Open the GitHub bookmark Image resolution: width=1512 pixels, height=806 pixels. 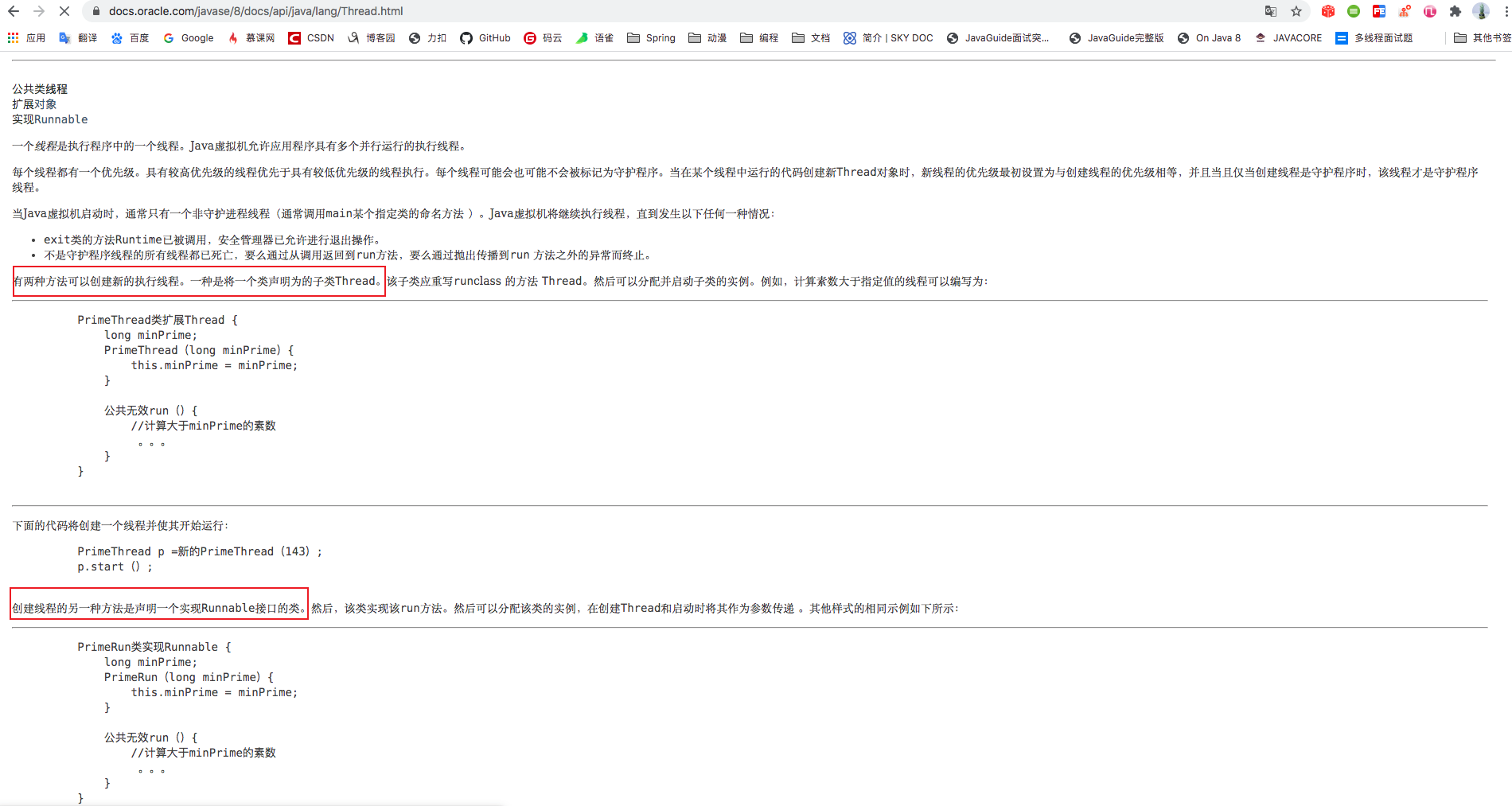[485, 38]
